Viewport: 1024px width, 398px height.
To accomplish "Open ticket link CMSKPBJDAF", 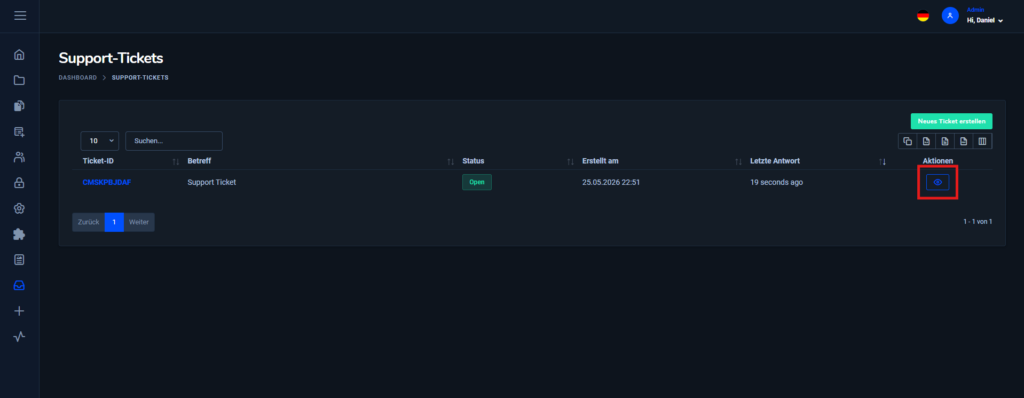I will pyautogui.click(x=106, y=182).
